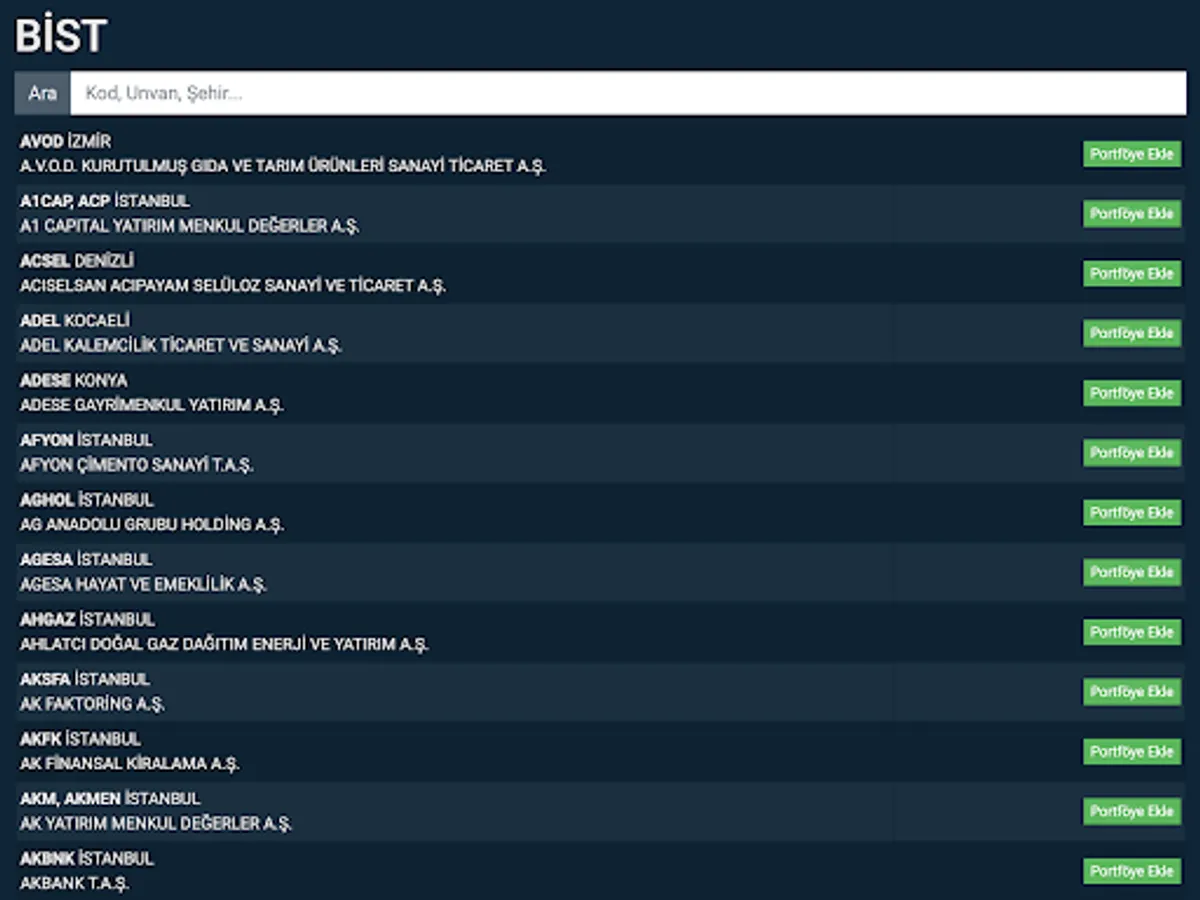Add AGESA to portfolio
Image resolution: width=1200 pixels, height=900 pixels.
(x=1132, y=572)
